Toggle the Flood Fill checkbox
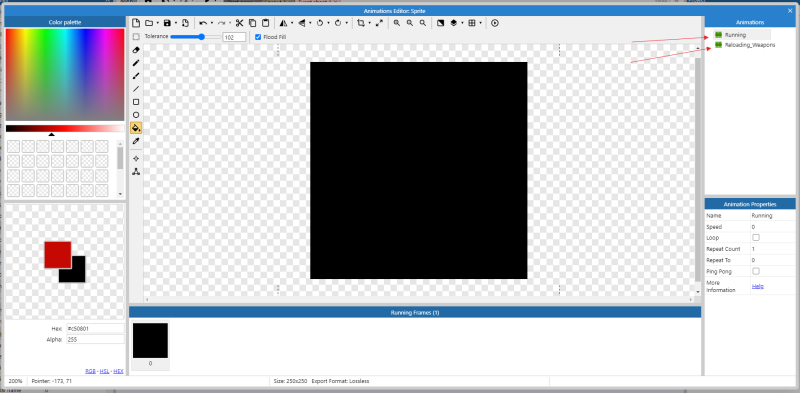The width and height of the screenshot is (800, 393). 258,37
